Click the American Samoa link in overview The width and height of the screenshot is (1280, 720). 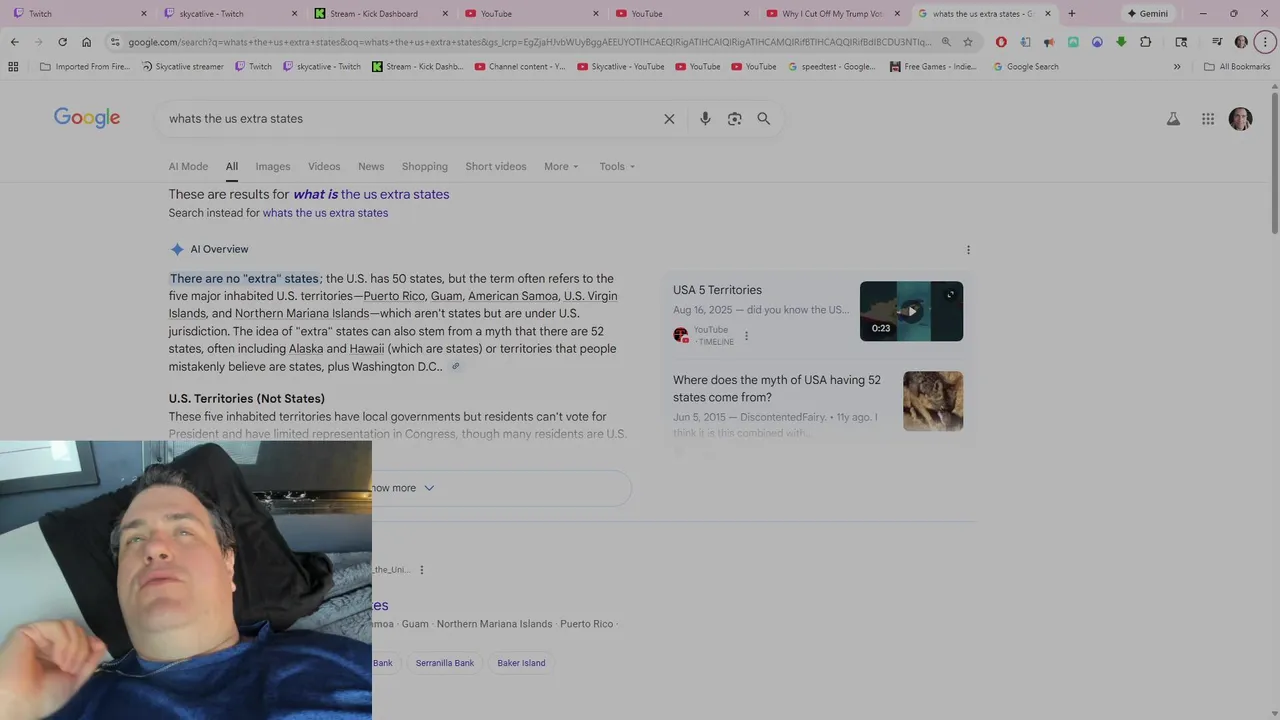pyautogui.click(x=513, y=296)
